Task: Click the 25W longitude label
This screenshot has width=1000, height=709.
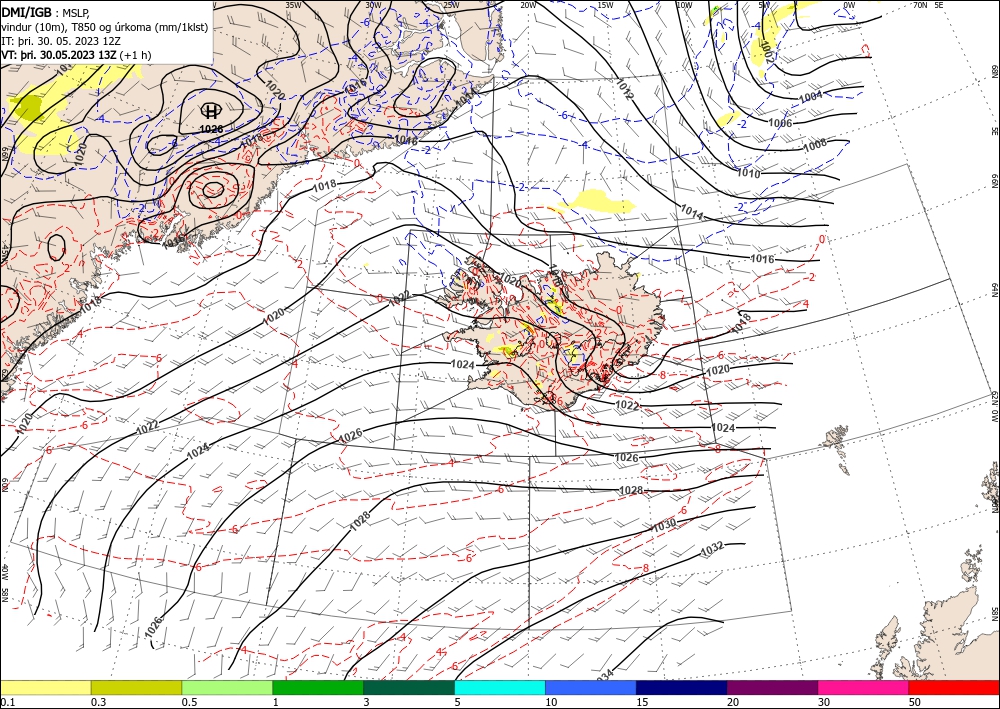Action: (x=451, y=5)
